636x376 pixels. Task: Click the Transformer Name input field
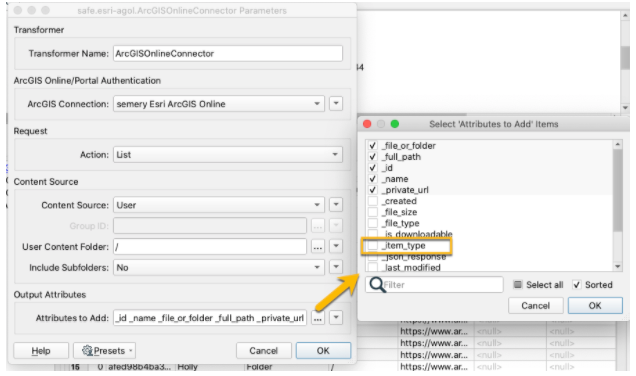[x=228, y=54]
